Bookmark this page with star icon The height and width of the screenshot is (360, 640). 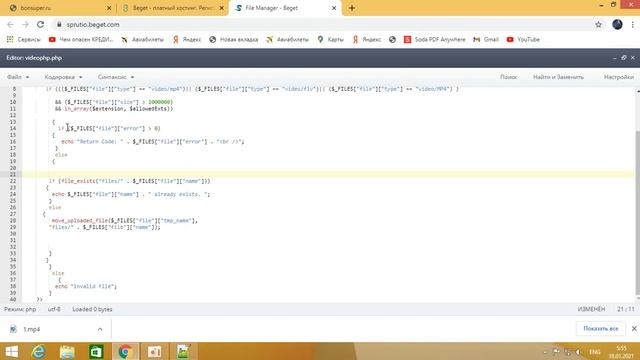(598, 24)
